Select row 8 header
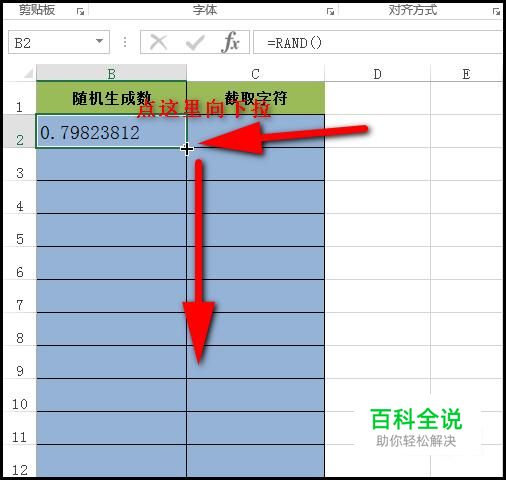Image resolution: width=506 pixels, height=480 pixels. 19,329
